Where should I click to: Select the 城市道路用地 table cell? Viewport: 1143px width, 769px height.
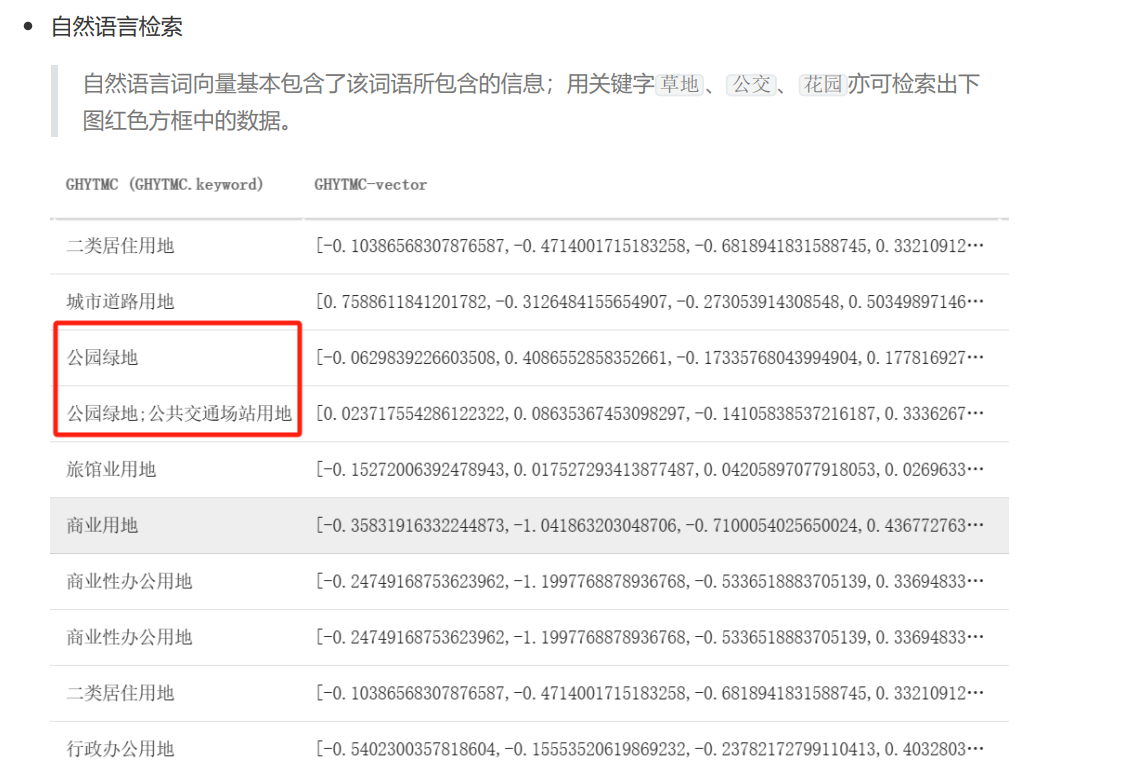coord(120,302)
